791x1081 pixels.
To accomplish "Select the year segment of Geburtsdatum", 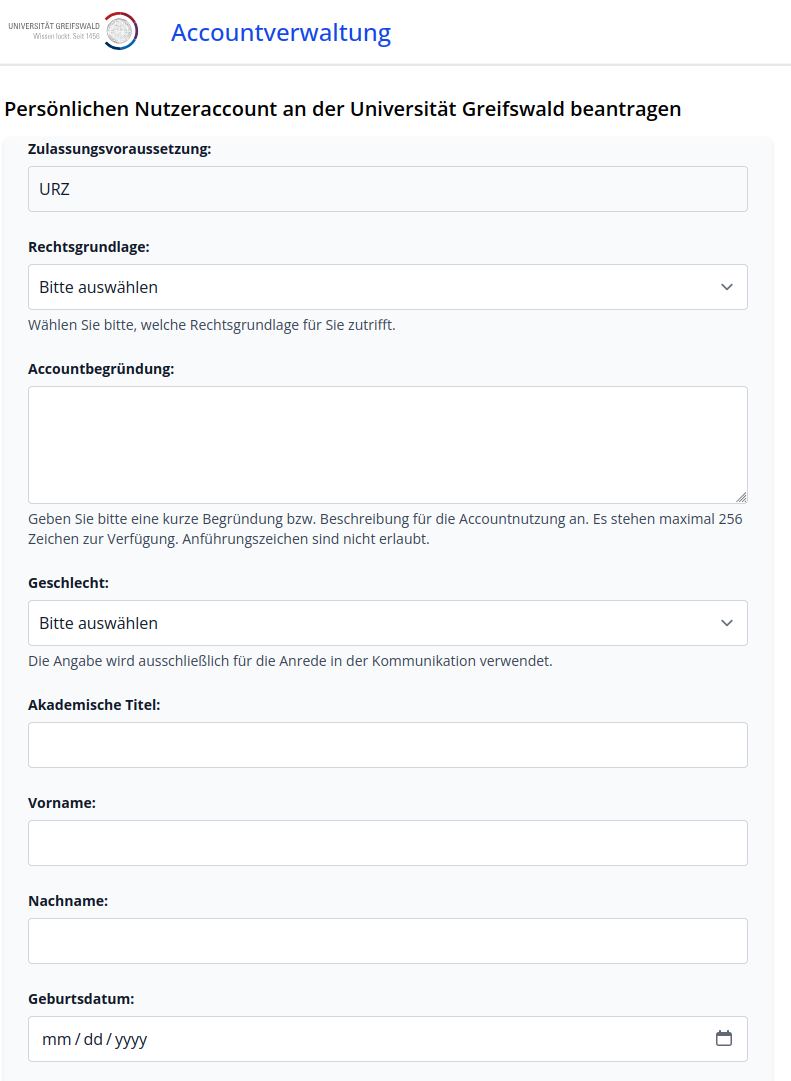I will click(131, 1039).
